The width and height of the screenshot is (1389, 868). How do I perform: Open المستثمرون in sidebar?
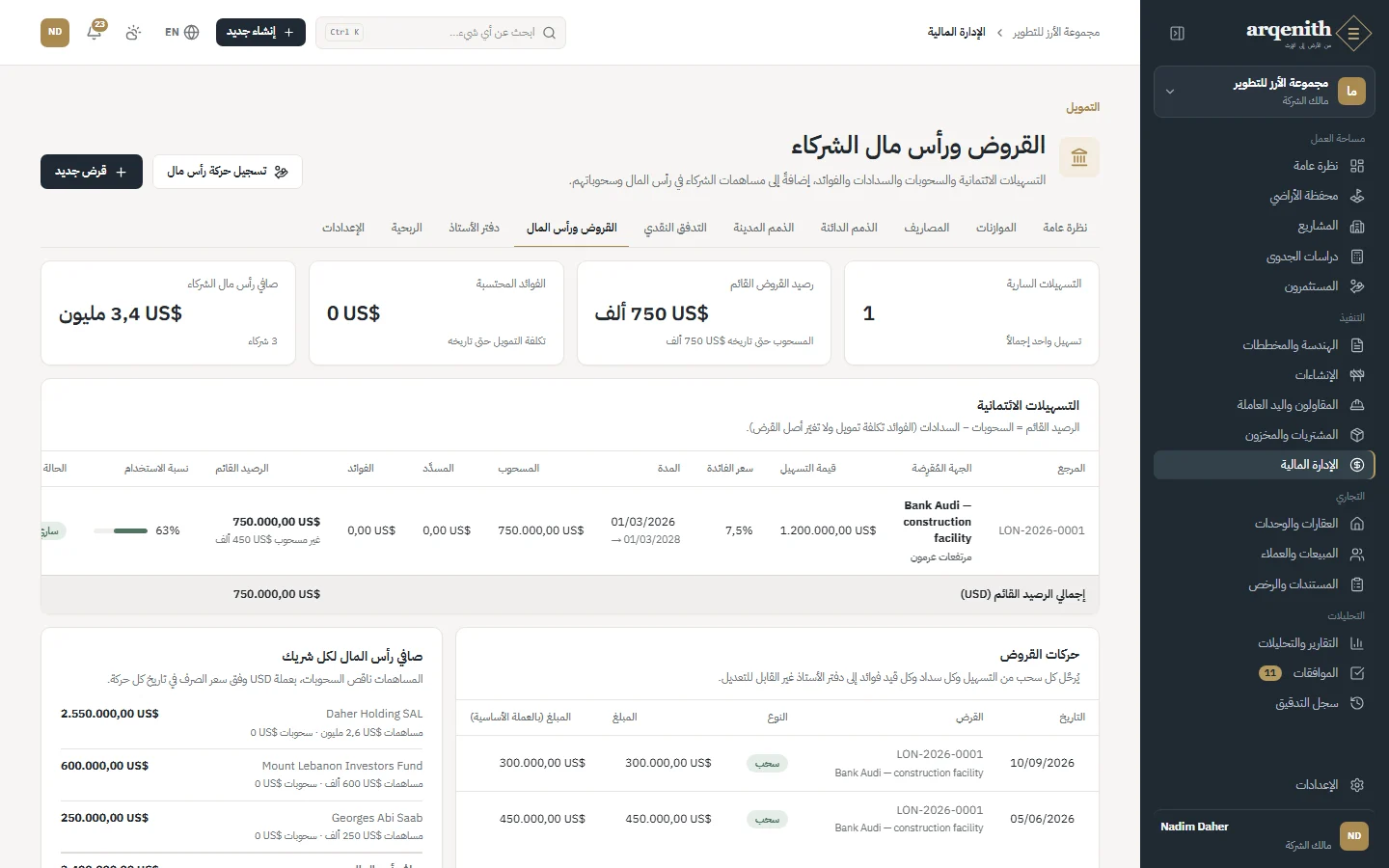(1265, 286)
